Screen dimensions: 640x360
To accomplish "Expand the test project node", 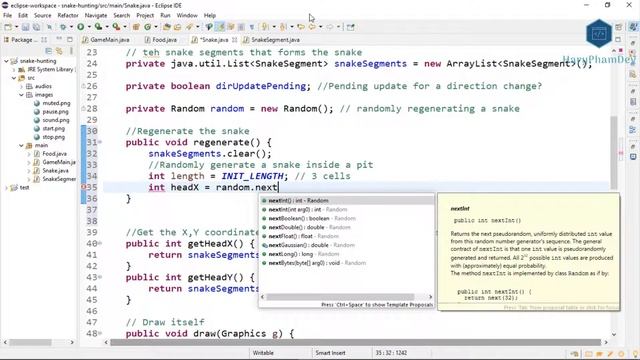I will [x=7, y=187].
